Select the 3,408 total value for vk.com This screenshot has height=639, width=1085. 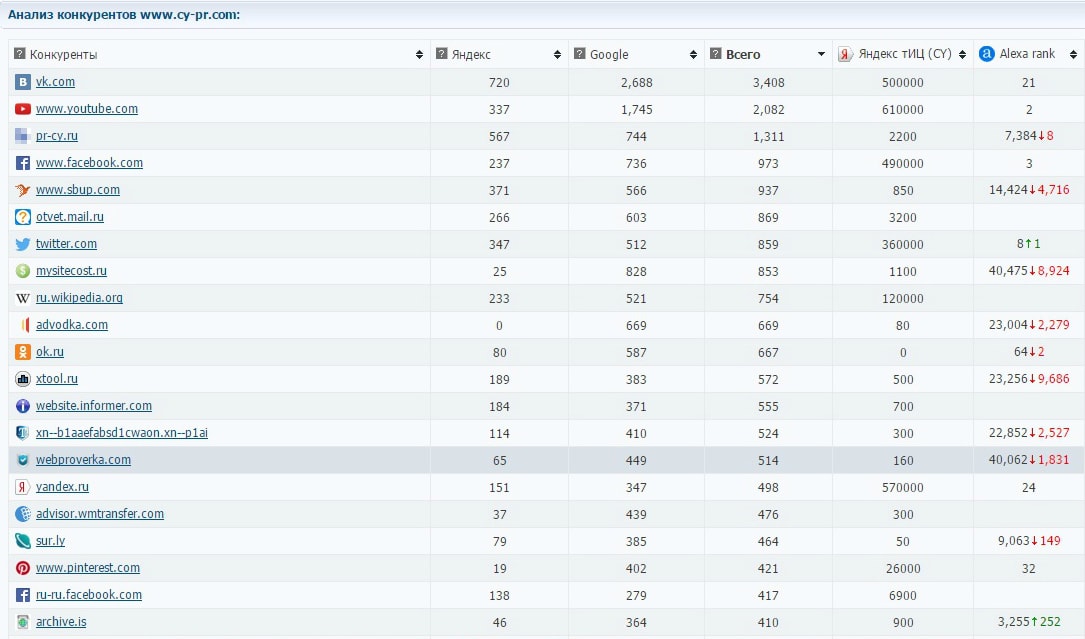pos(768,82)
